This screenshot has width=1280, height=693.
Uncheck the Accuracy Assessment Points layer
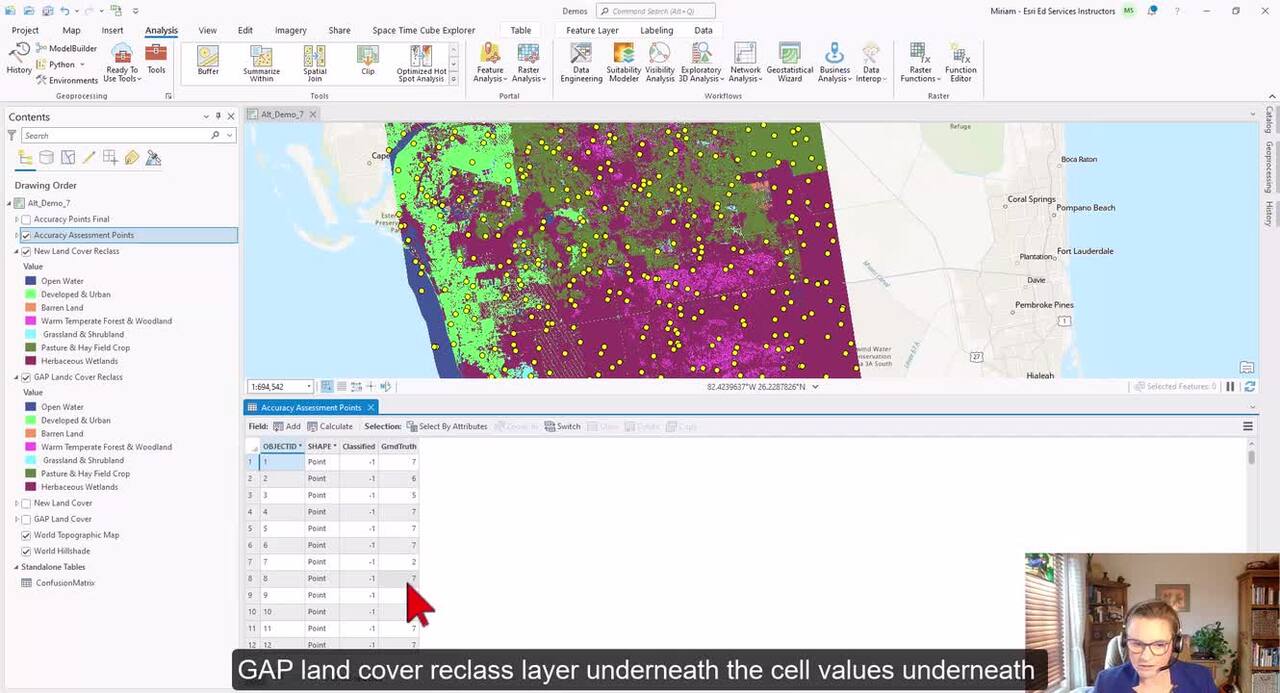[x=26, y=235]
